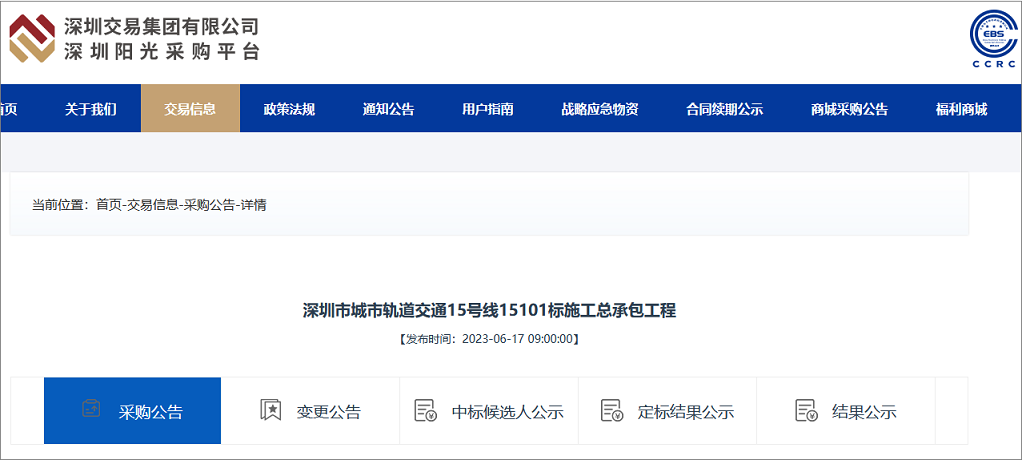This screenshot has width=1022, height=460.
Task: Open the 关于我们 menu item
Action: point(91,109)
